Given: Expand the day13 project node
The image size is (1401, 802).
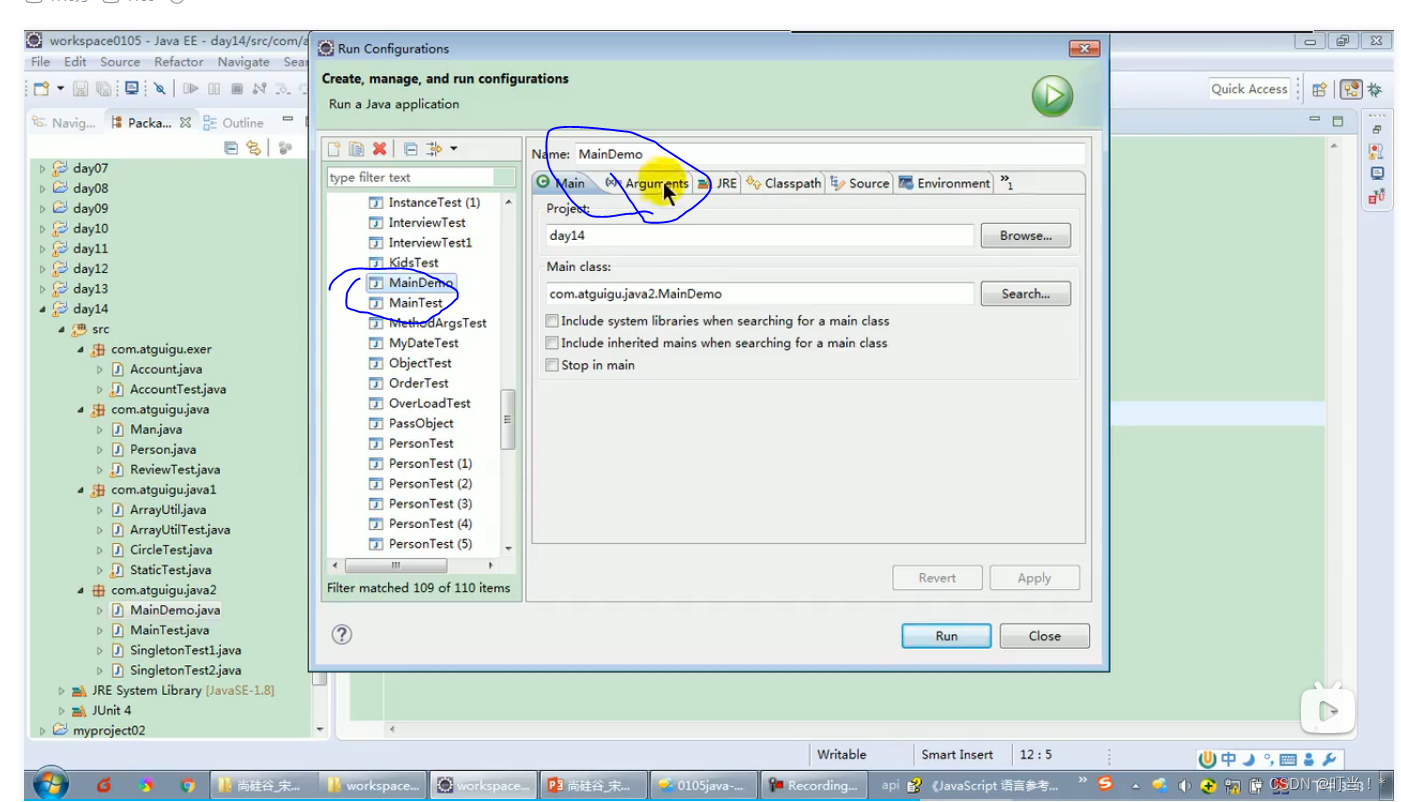Looking at the screenshot, I should [x=42, y=289].
